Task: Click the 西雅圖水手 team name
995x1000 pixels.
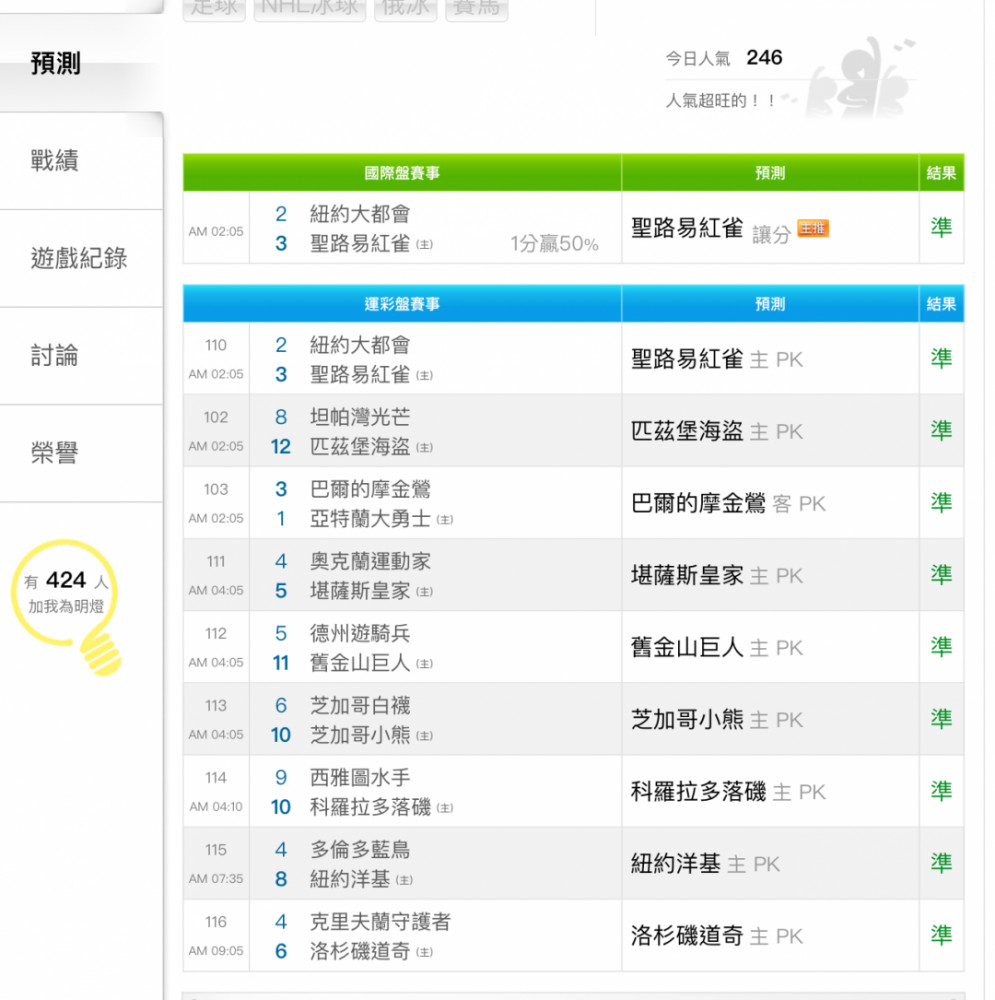Action: 360,777
